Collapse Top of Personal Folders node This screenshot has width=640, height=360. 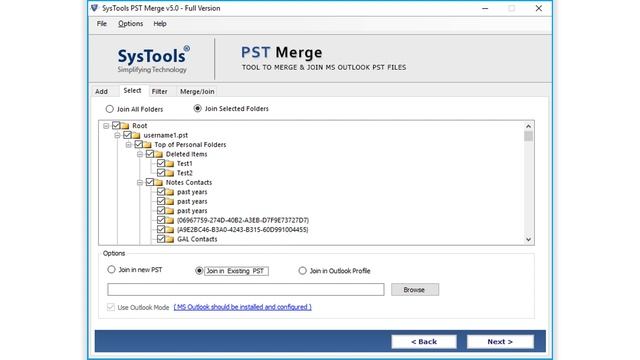(129, 144)
